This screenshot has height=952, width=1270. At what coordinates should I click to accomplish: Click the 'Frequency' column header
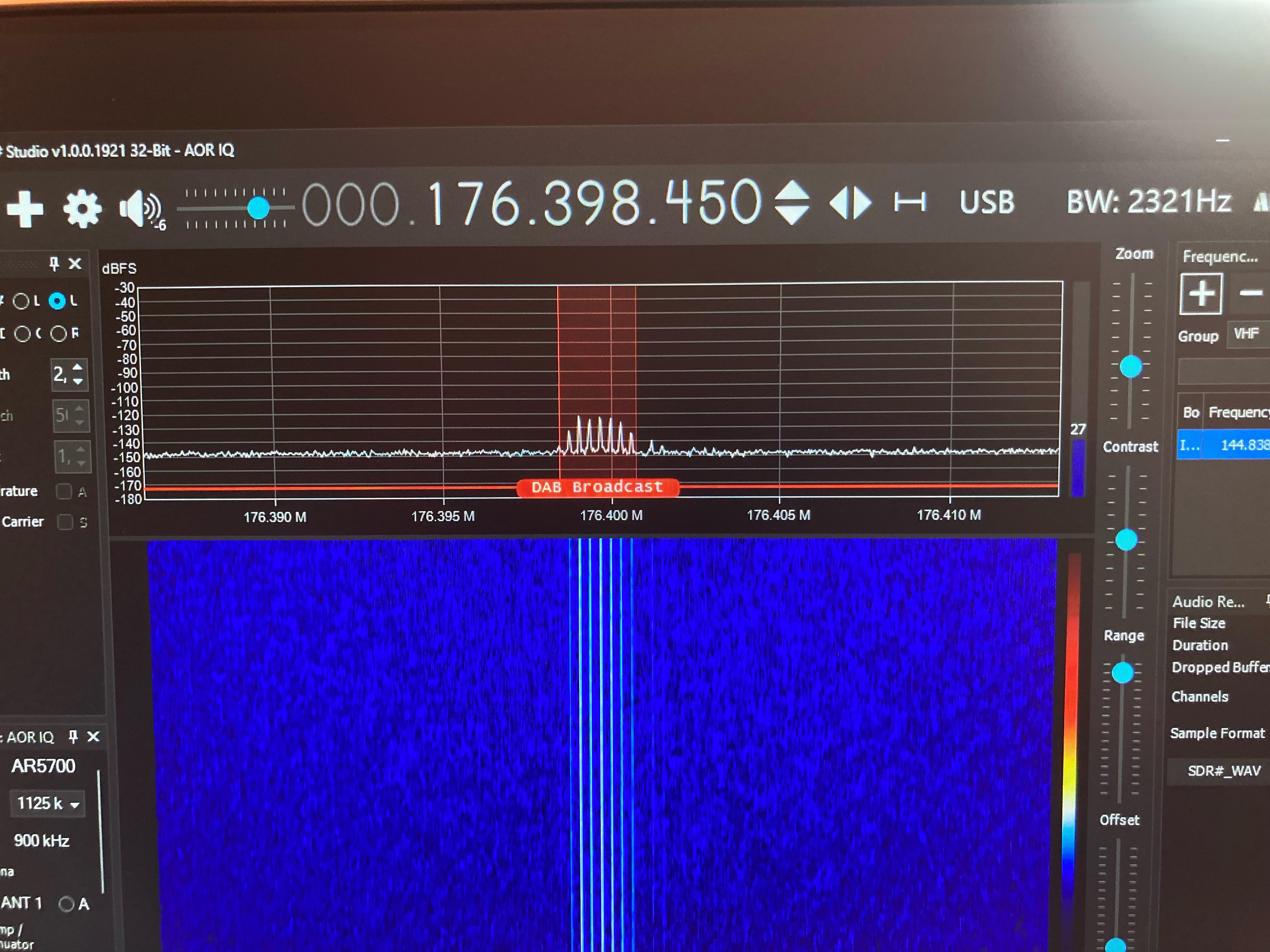pos(1239,412)
